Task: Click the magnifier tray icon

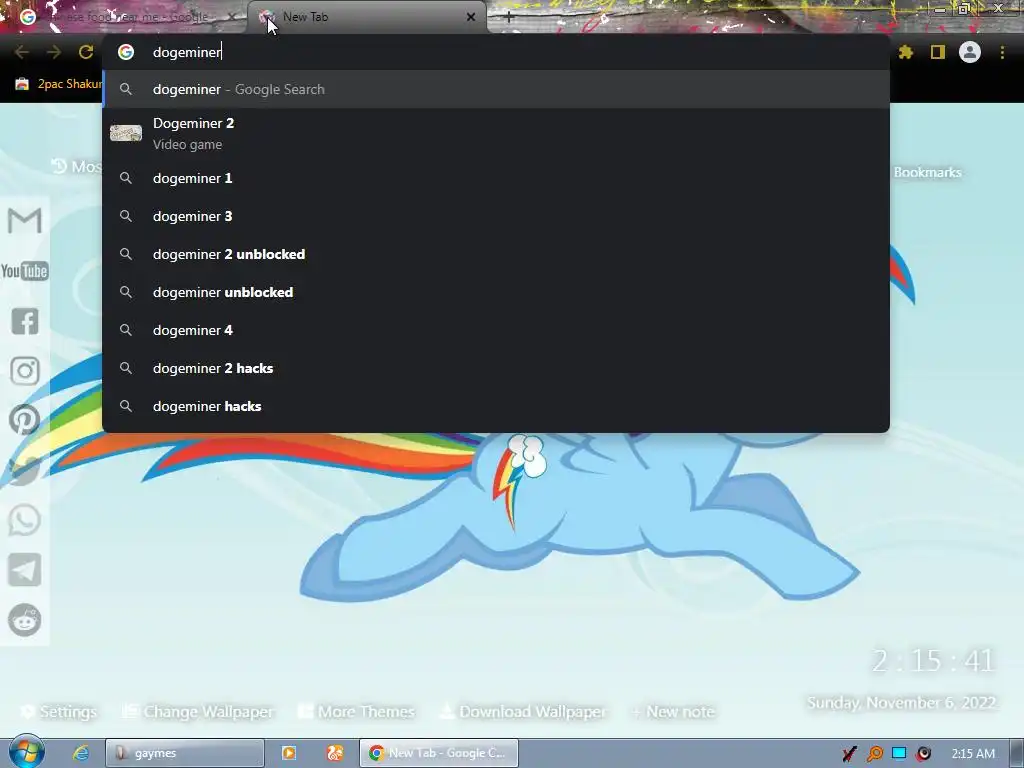Action: click(x=874, y=754)
